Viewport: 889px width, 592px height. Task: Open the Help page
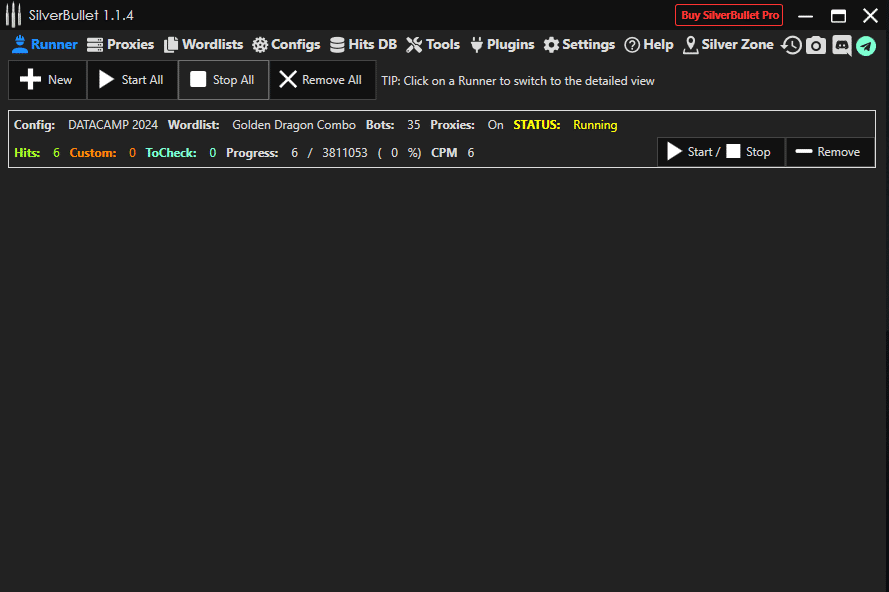(x=649, y=45)
